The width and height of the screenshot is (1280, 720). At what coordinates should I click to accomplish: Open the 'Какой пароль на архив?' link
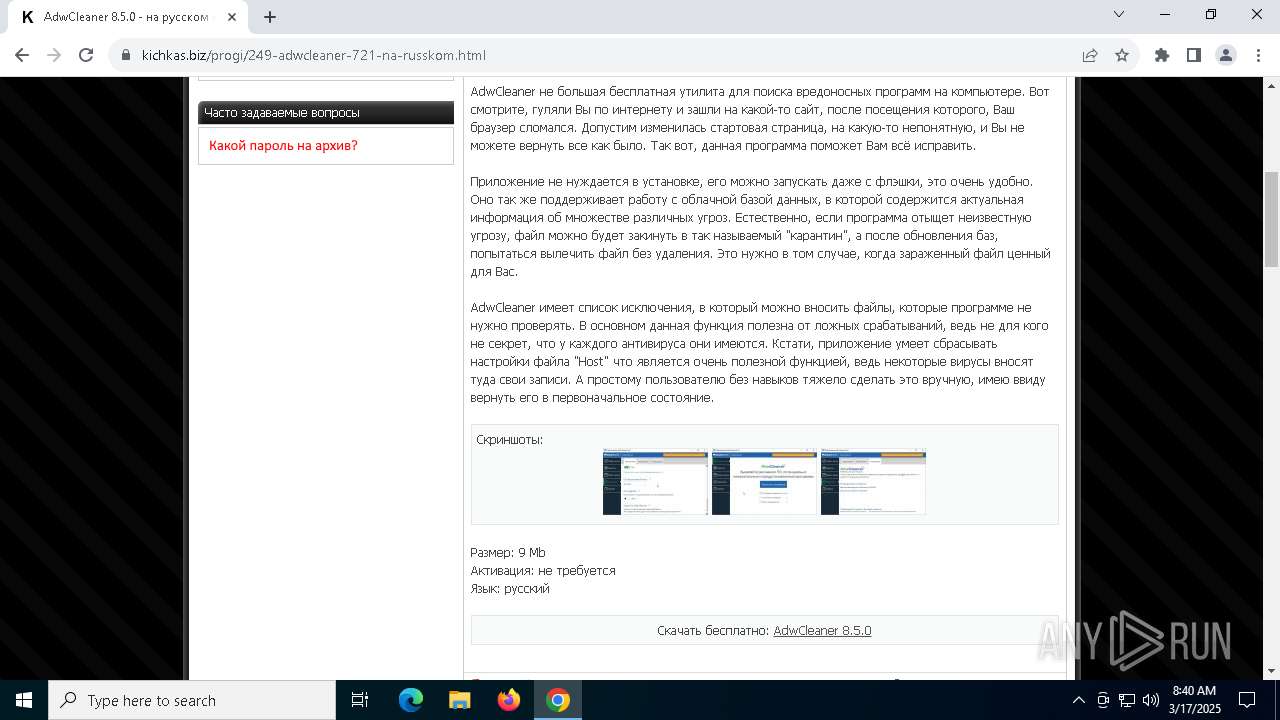click(x=283, y=145)
